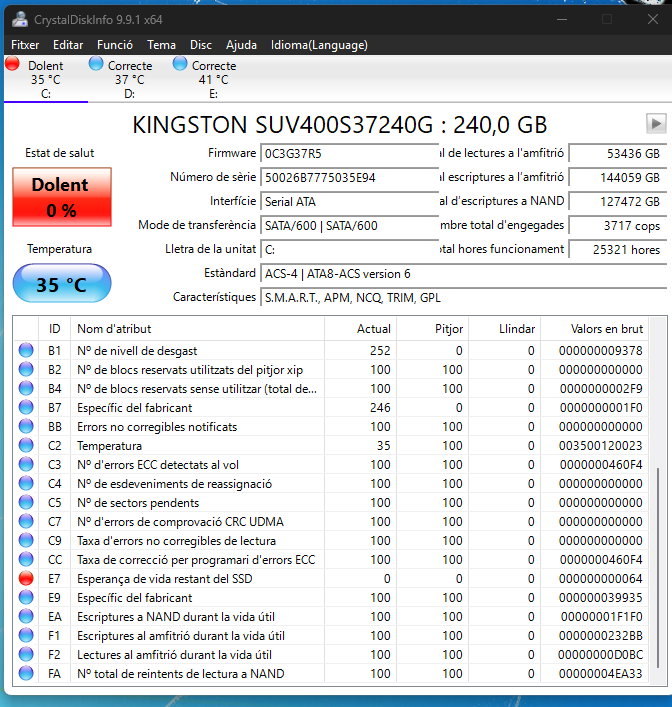Open the Idioma(Language) menu

(319, 45)
